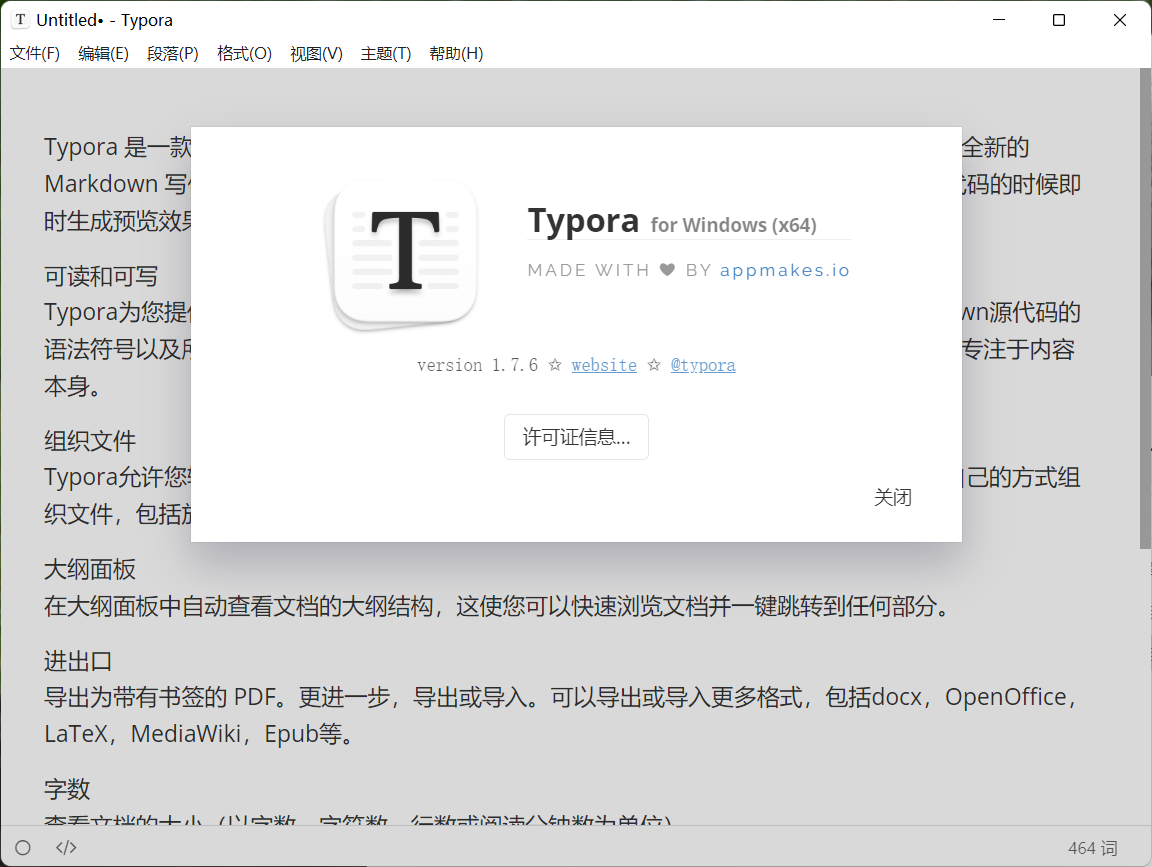The height and width of the screenshot is (867, 1152).
Task: Click the 大纲面板 heading text
Action: click(90, 569)
